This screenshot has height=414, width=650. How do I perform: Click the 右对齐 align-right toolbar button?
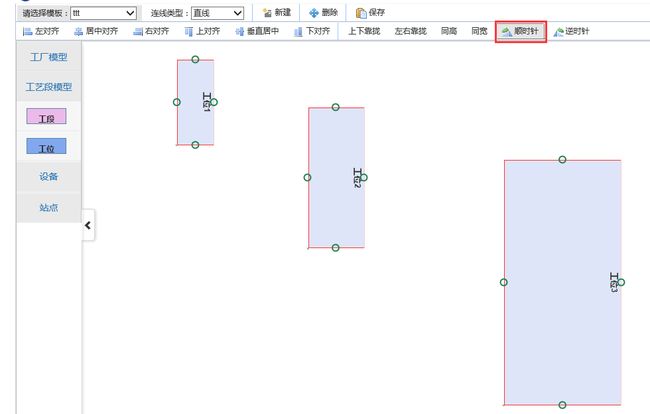pyautogui.click(x=151, y=31)
